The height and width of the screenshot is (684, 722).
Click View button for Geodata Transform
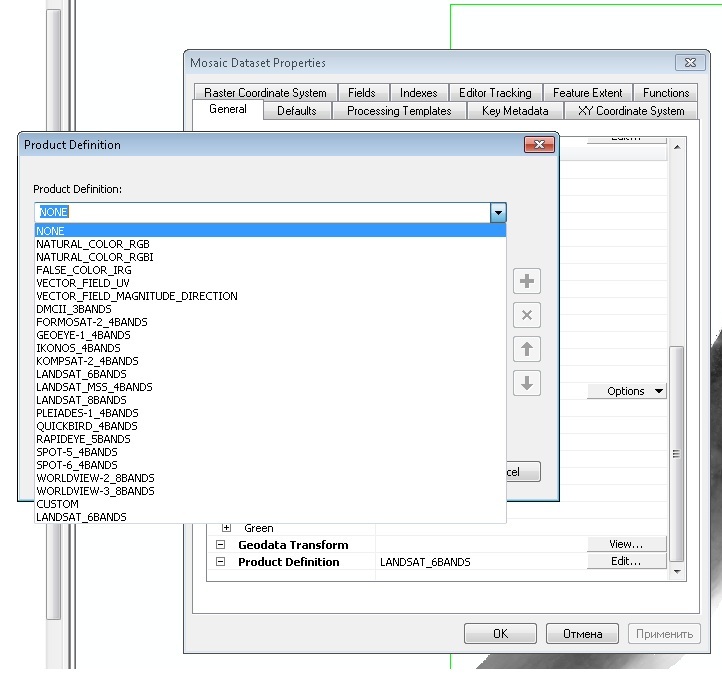pos(626,544)
